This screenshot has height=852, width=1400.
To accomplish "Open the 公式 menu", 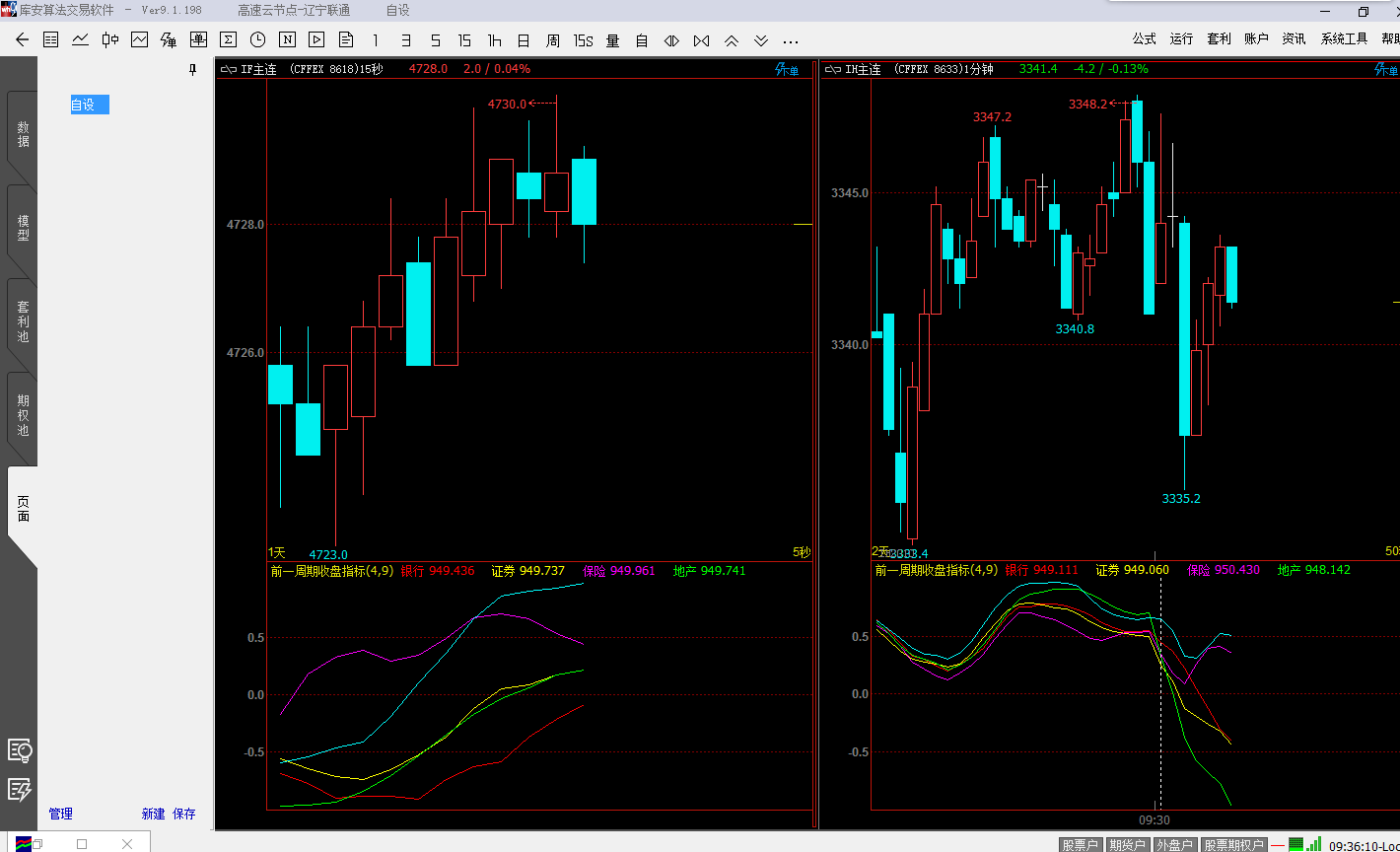I will [1144, 39].
